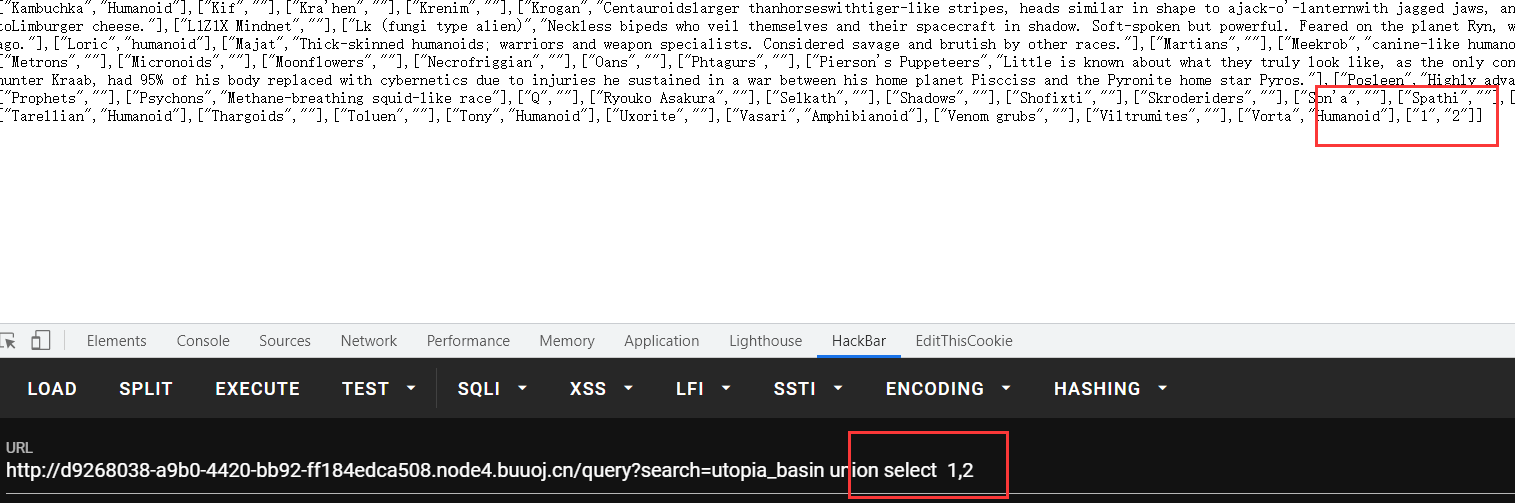Viewport: 1515px width, 503px height.
Task: Click the "Methane-breathing squid-like race" text
Action: click(361, 98)
